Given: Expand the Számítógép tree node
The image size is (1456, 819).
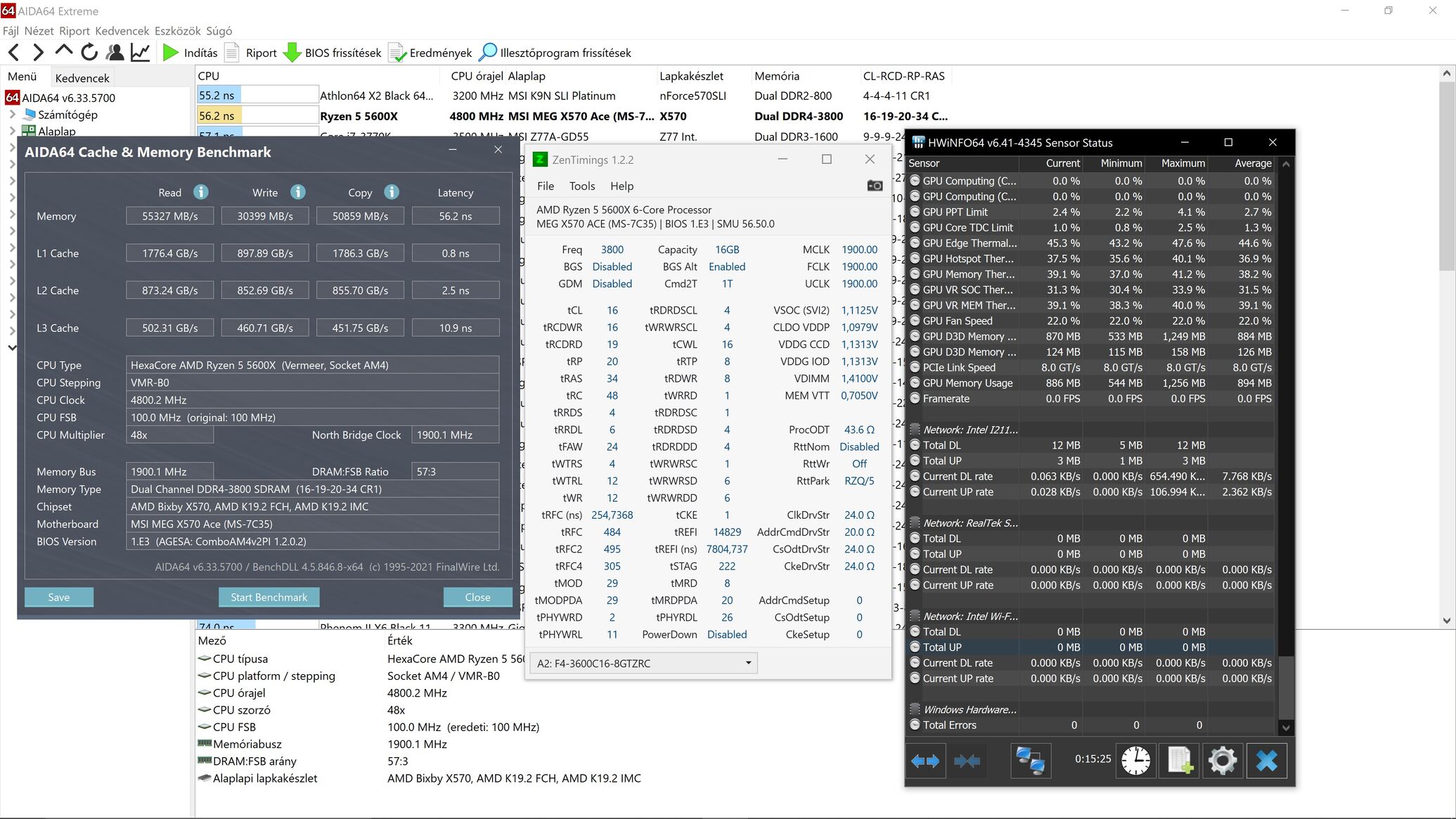Looking at the screenshot, I should (12, 114).
